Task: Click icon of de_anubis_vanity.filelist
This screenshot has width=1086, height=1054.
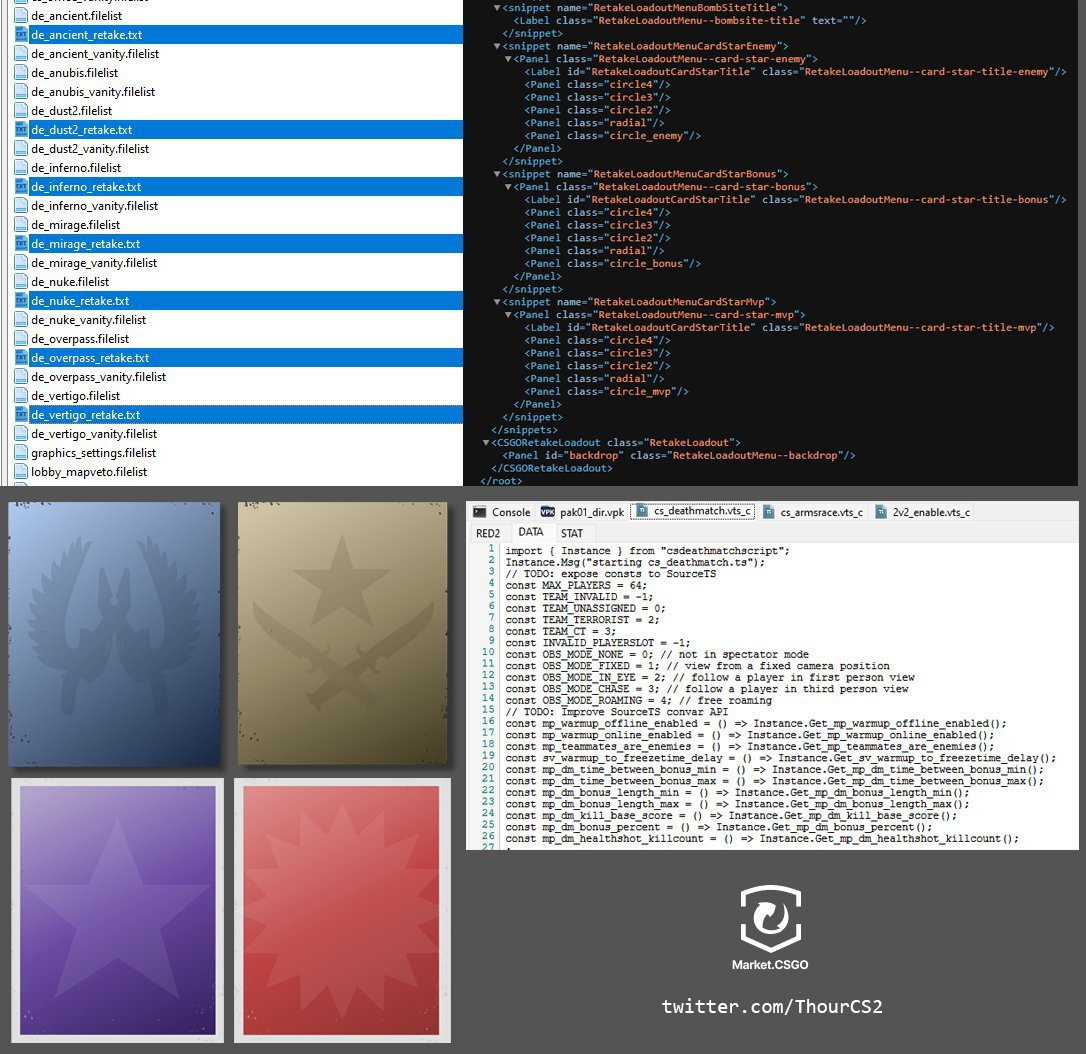Action: click(x=21, y=91)
